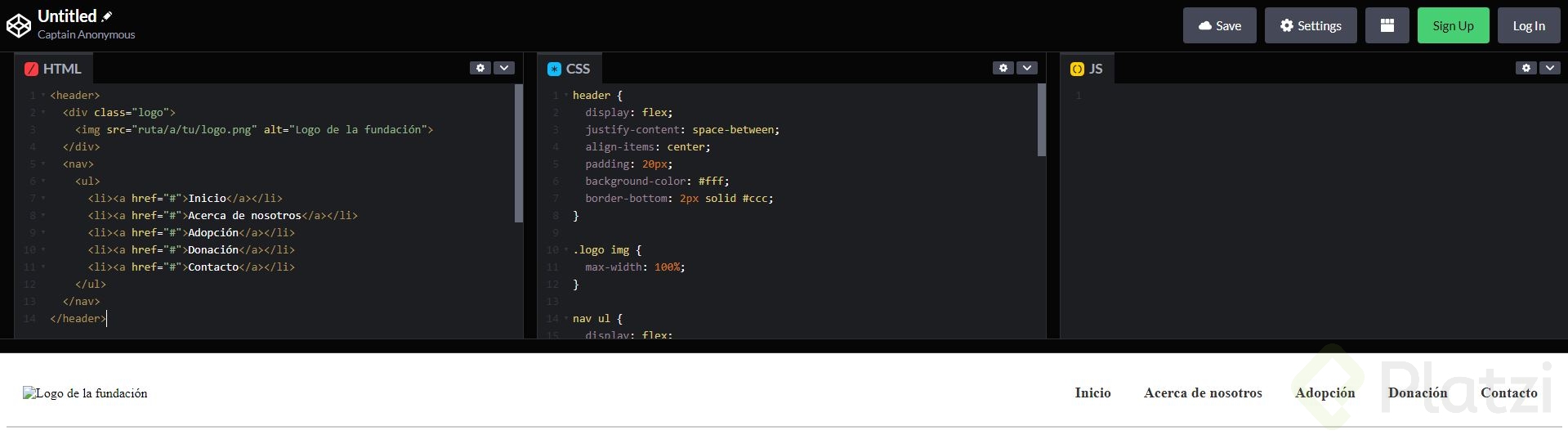1568x435 pixels.
Task: Click the Sign Up button
Action: 1453,25
